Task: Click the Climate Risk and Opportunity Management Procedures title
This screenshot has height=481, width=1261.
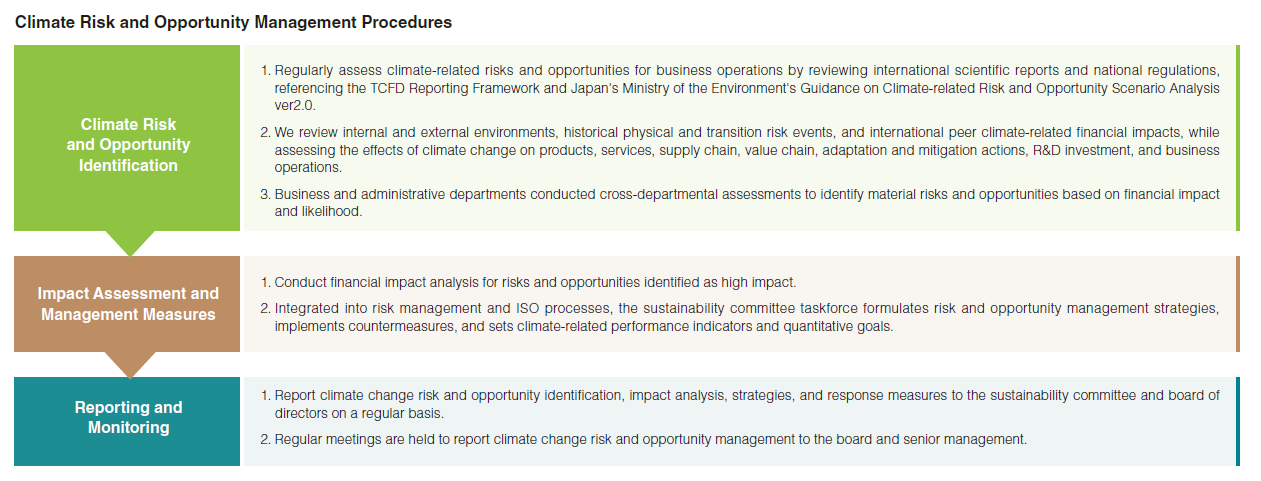Action: point(233,22)
